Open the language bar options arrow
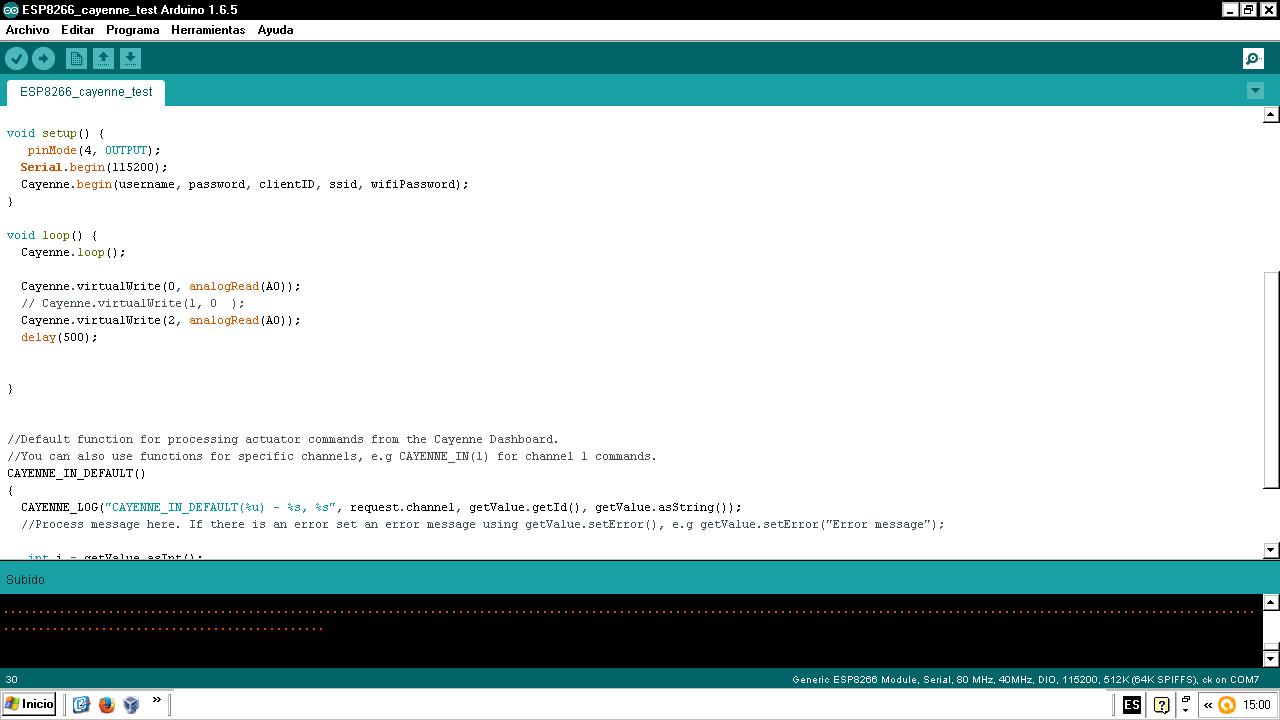Viewport: 1280px width, 720px height. (1186, 710)
